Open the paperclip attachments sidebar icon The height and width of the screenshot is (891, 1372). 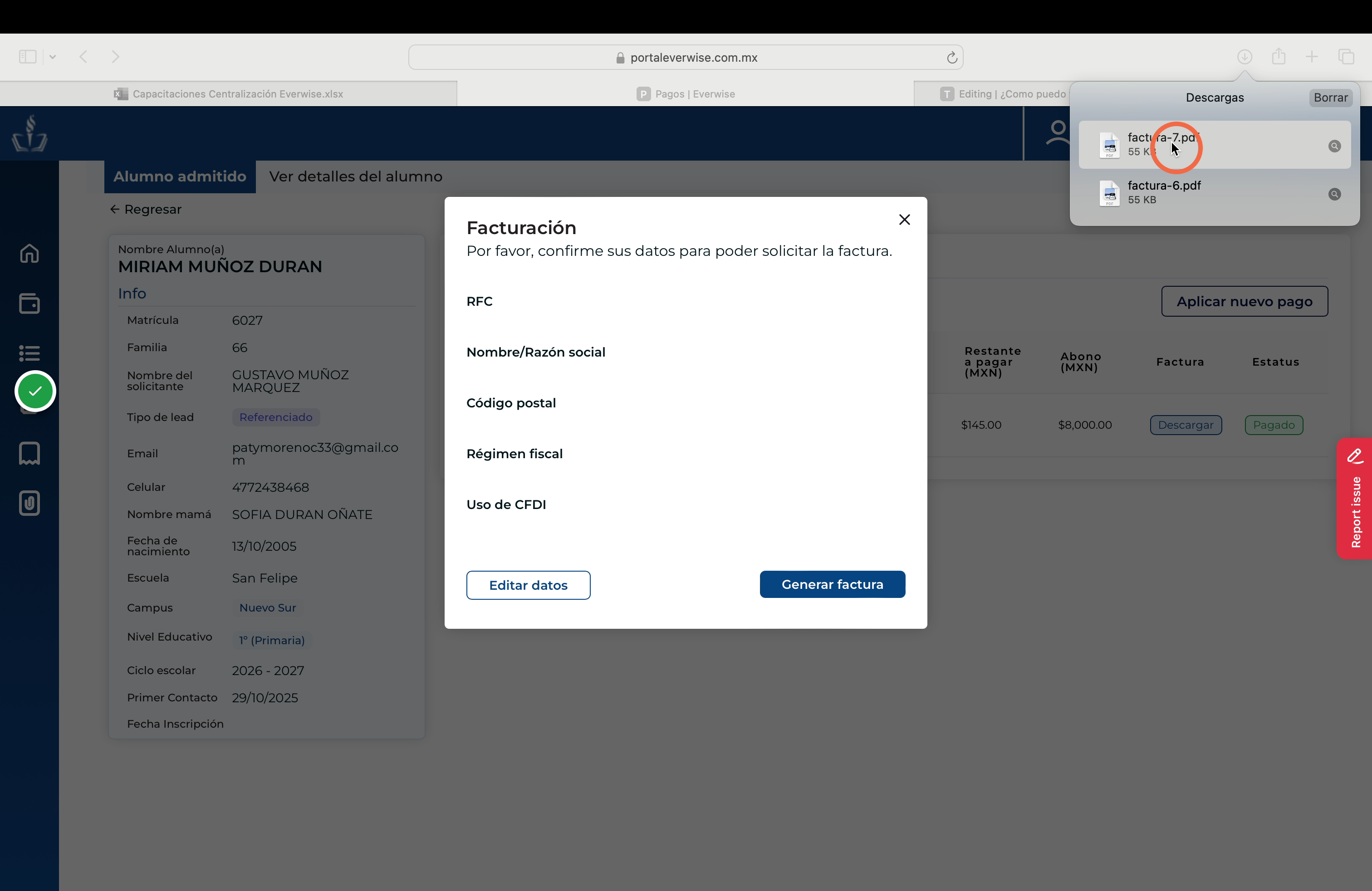pyautogui.click(x=29, y=503)
